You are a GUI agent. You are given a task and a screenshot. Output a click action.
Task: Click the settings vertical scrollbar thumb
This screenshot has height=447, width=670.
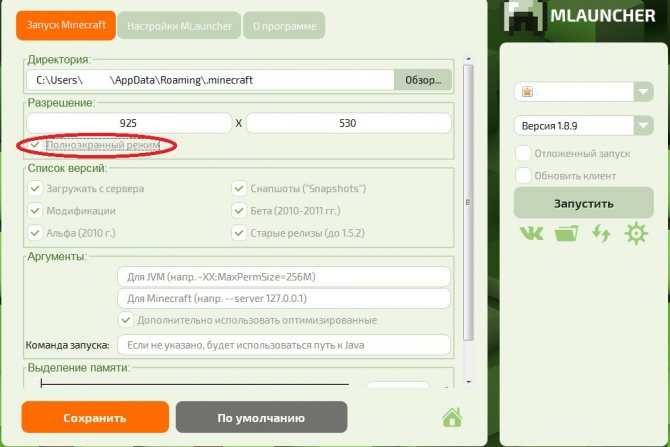468,203
